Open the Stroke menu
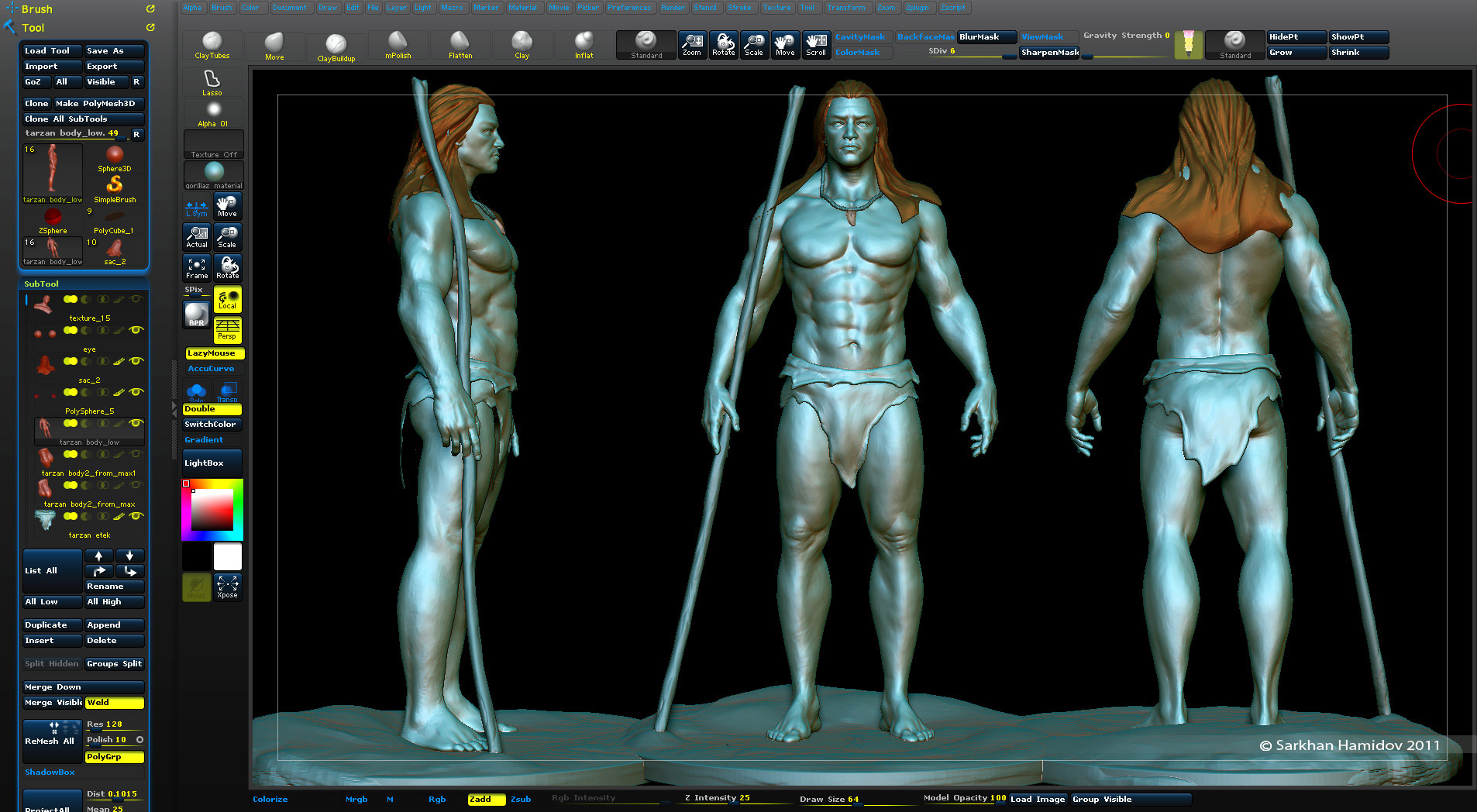Viewport: 1477px width, 812px height. [739, 8]
